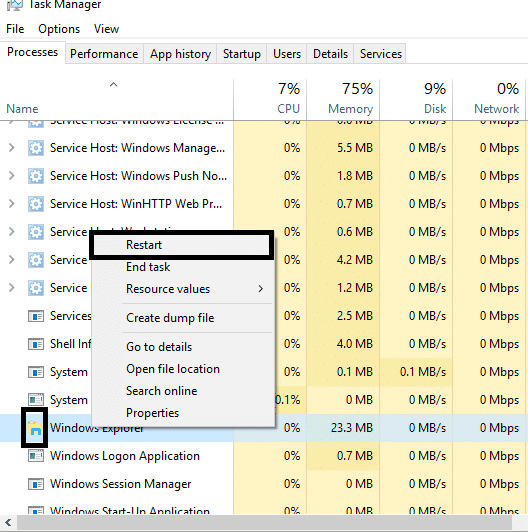Click the gear icon of Service Host: WinHTTP Web Pr...

point(36,204)
